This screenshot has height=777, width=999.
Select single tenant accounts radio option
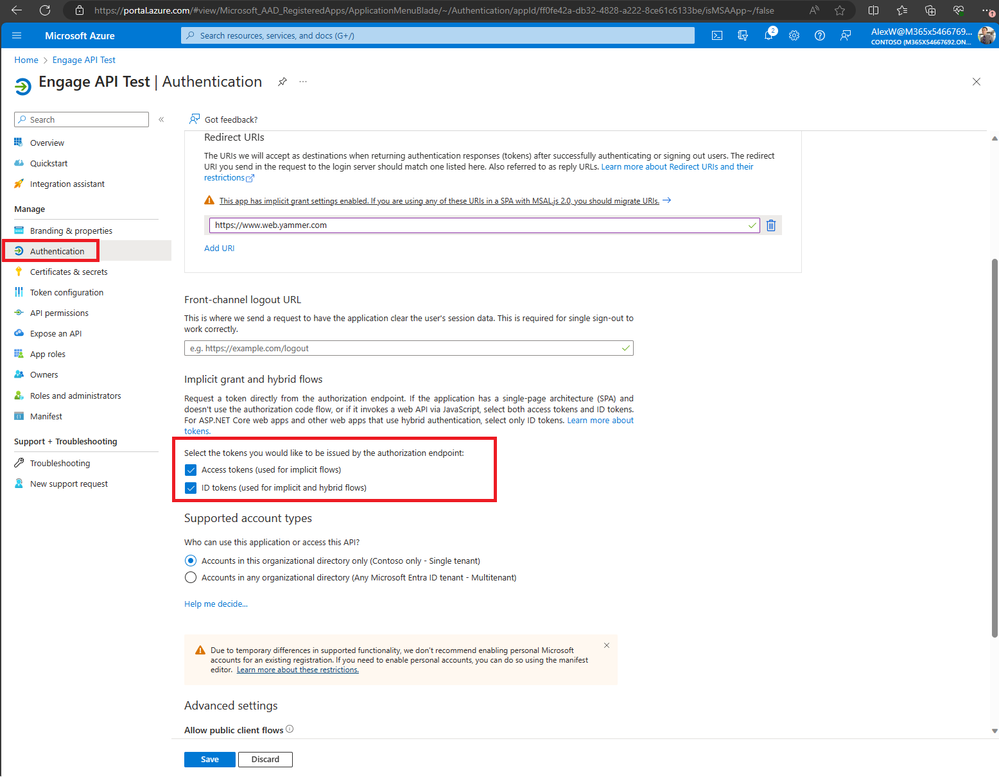[x=190, y=561]
